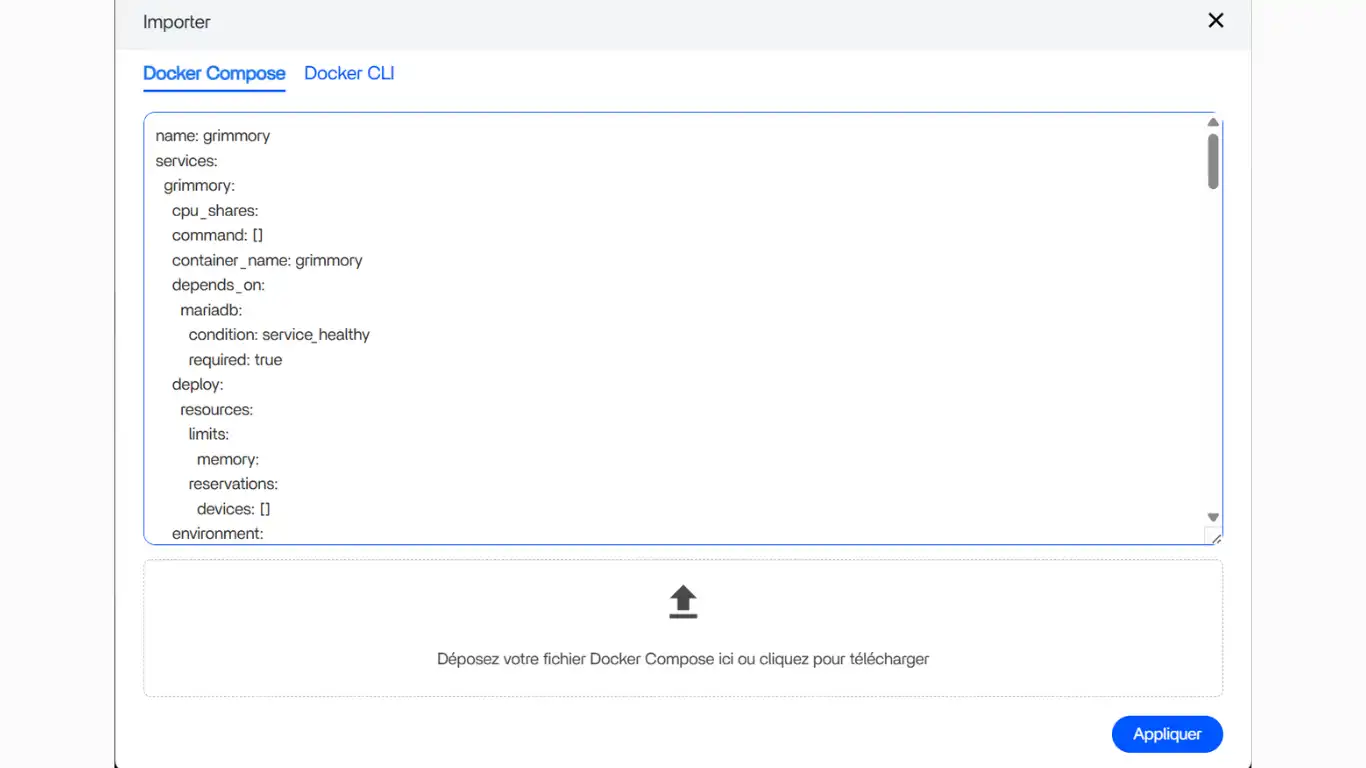Click the 'Déposez votre fichier Docker Compose' text
Viewport: 1366px width, 768px height.
[x=683, y=659]
